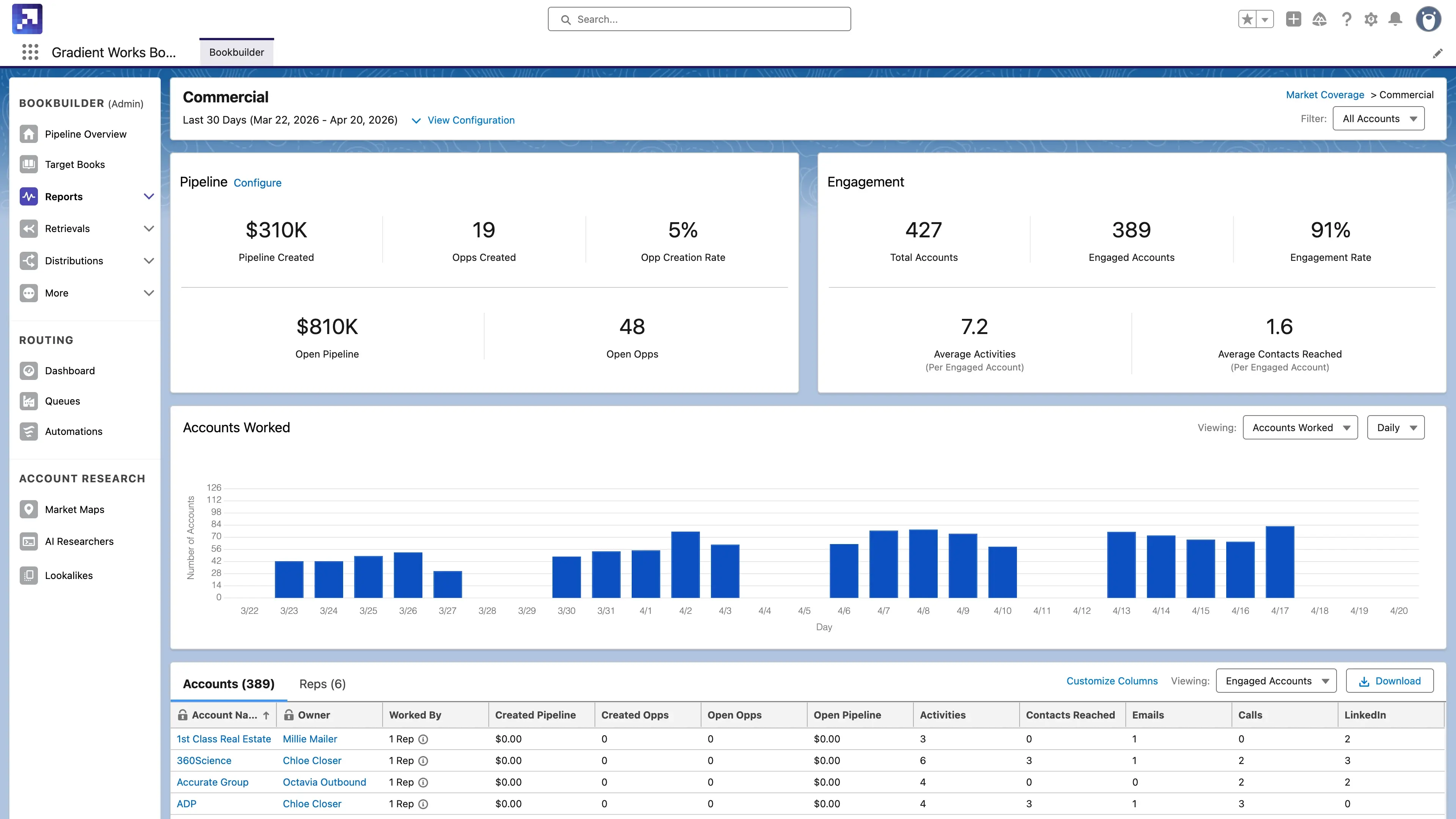Select the Queues icon under Routing
Image resolution: width=1456 pixels, height=819 pixels.
29,401
